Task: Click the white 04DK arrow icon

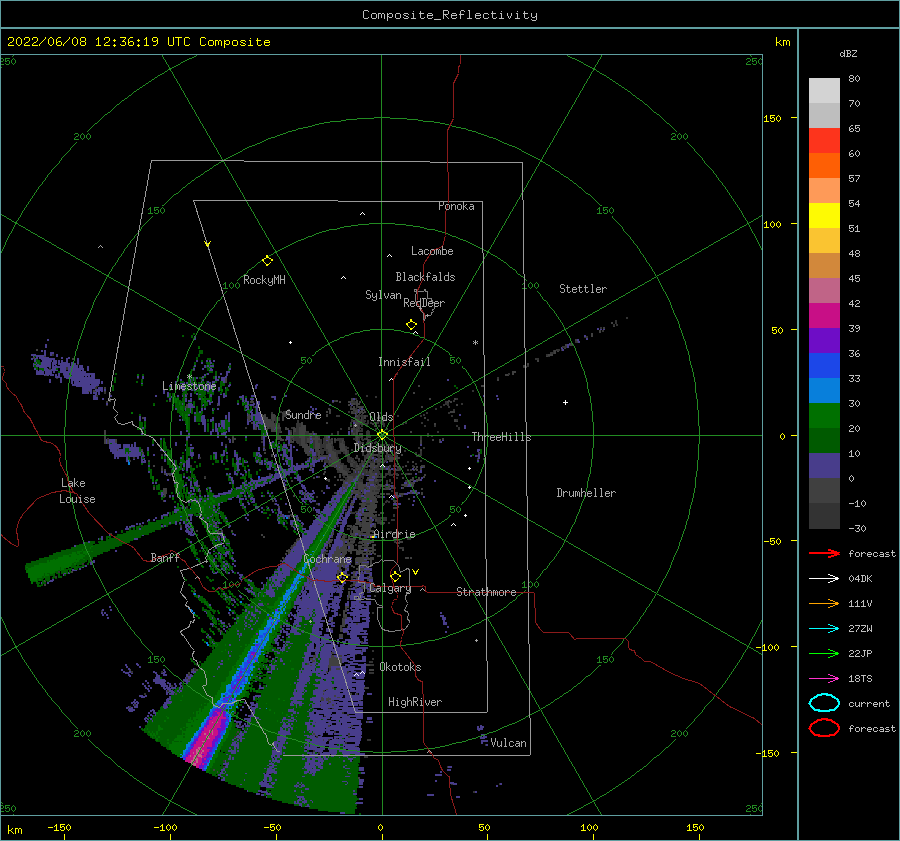Action: tap(824, 578)
